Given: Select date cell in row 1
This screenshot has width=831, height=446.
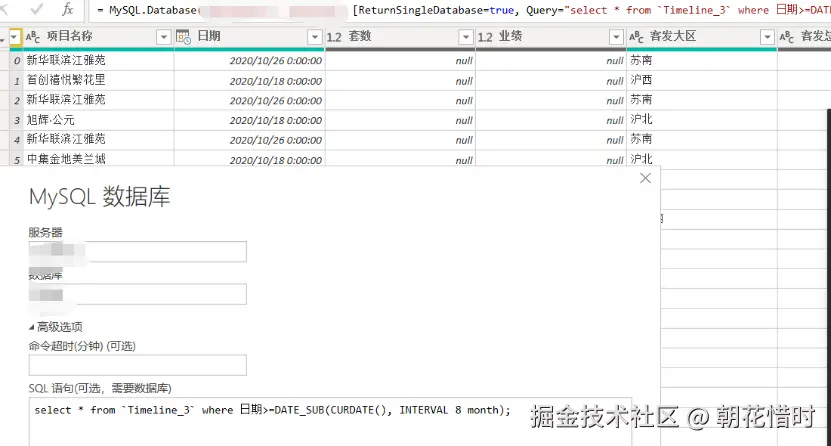Looking at the screenshot, I should (250, 81).
